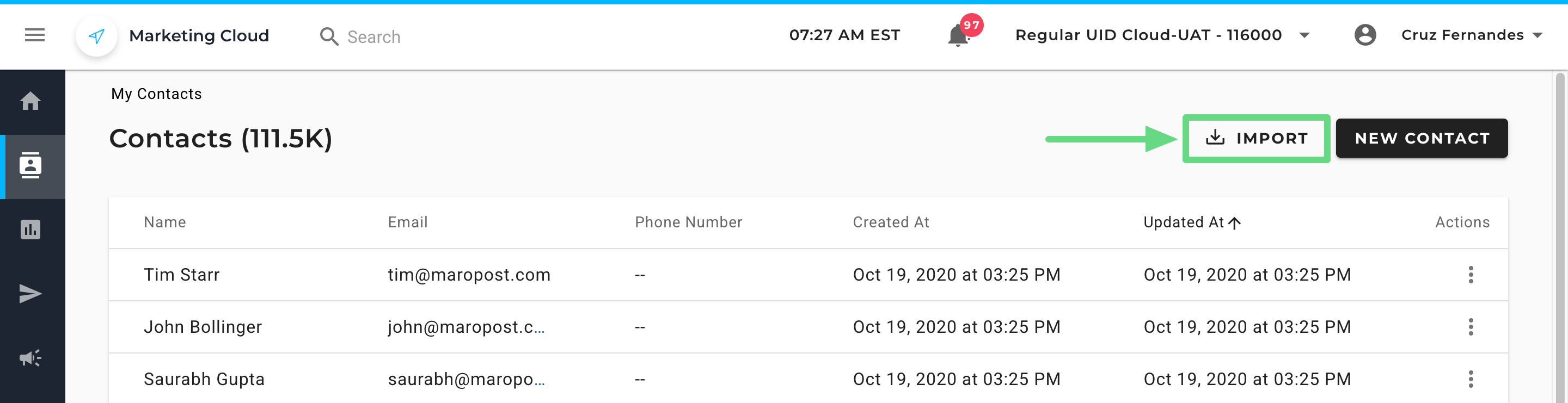Expand the Regular UID Cloud-UAT account dropdown
Viewport: 1568px width, 403px height.
[x=1304, y=35]
